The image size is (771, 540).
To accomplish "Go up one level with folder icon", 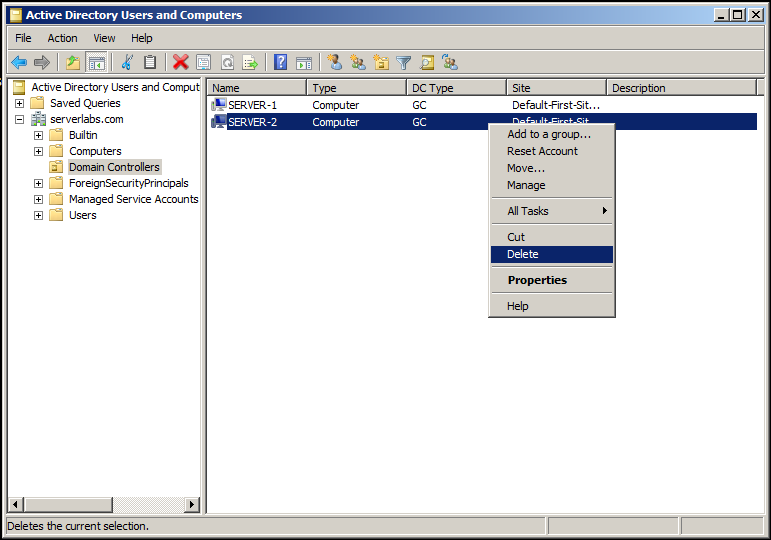I will [x=73, y=62].
